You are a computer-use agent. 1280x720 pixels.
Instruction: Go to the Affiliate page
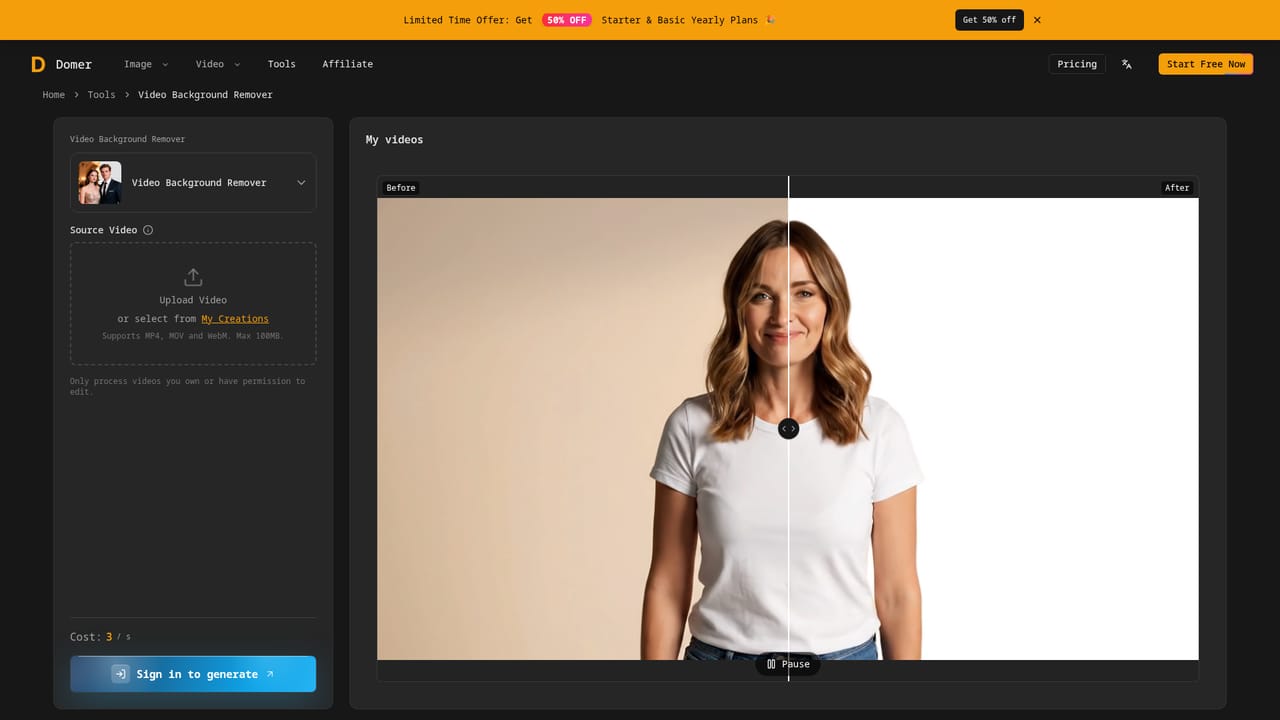(x=348, y=64)
